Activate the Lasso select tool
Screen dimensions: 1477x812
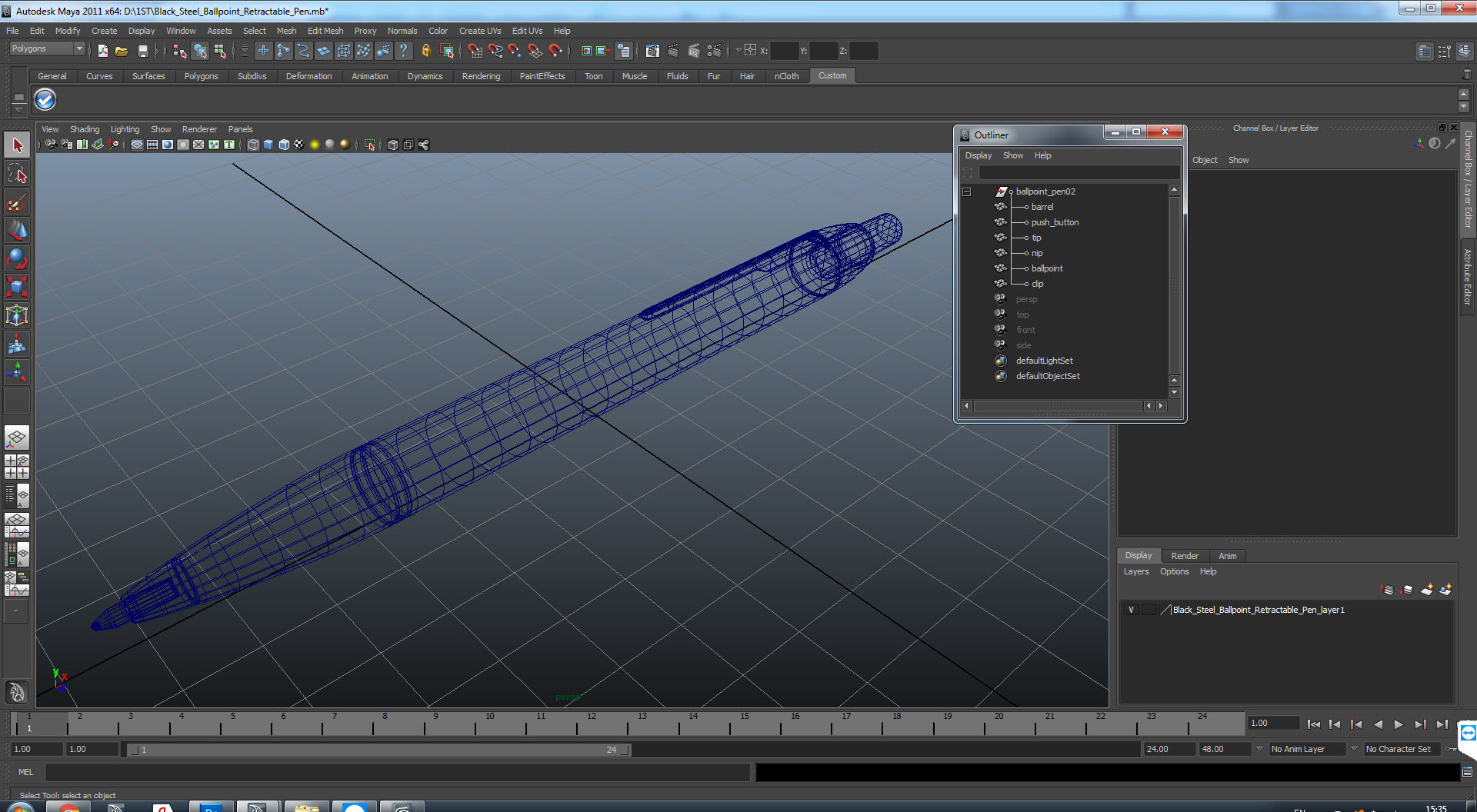pyautogui.click(x=17, y=174)
